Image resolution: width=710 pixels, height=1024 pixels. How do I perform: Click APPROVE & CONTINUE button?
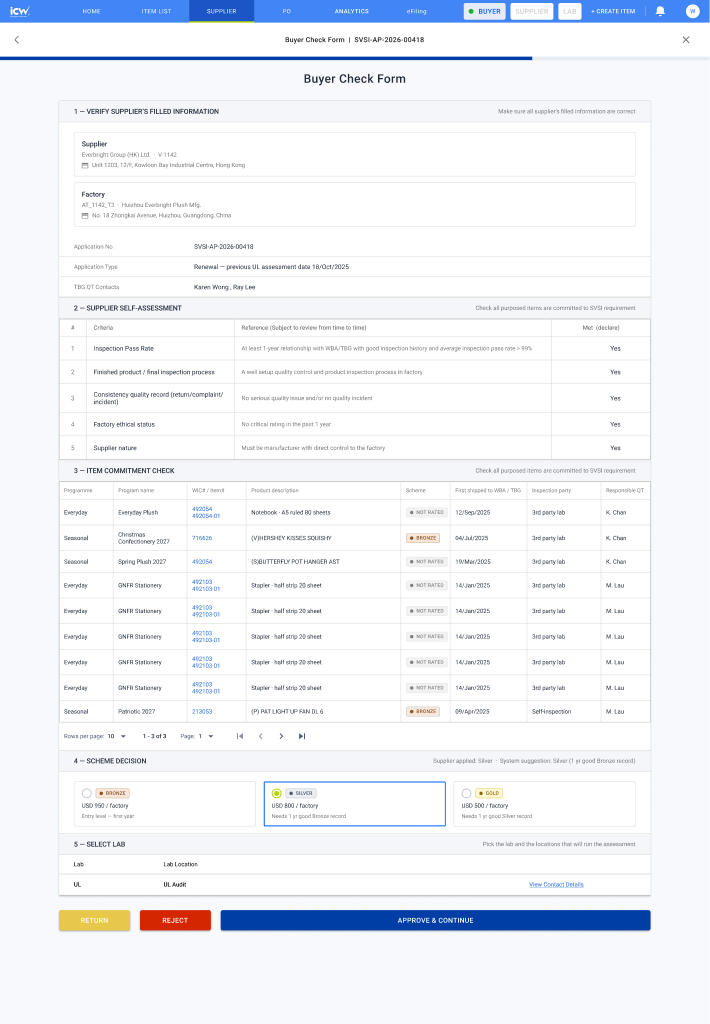[436, 920]
